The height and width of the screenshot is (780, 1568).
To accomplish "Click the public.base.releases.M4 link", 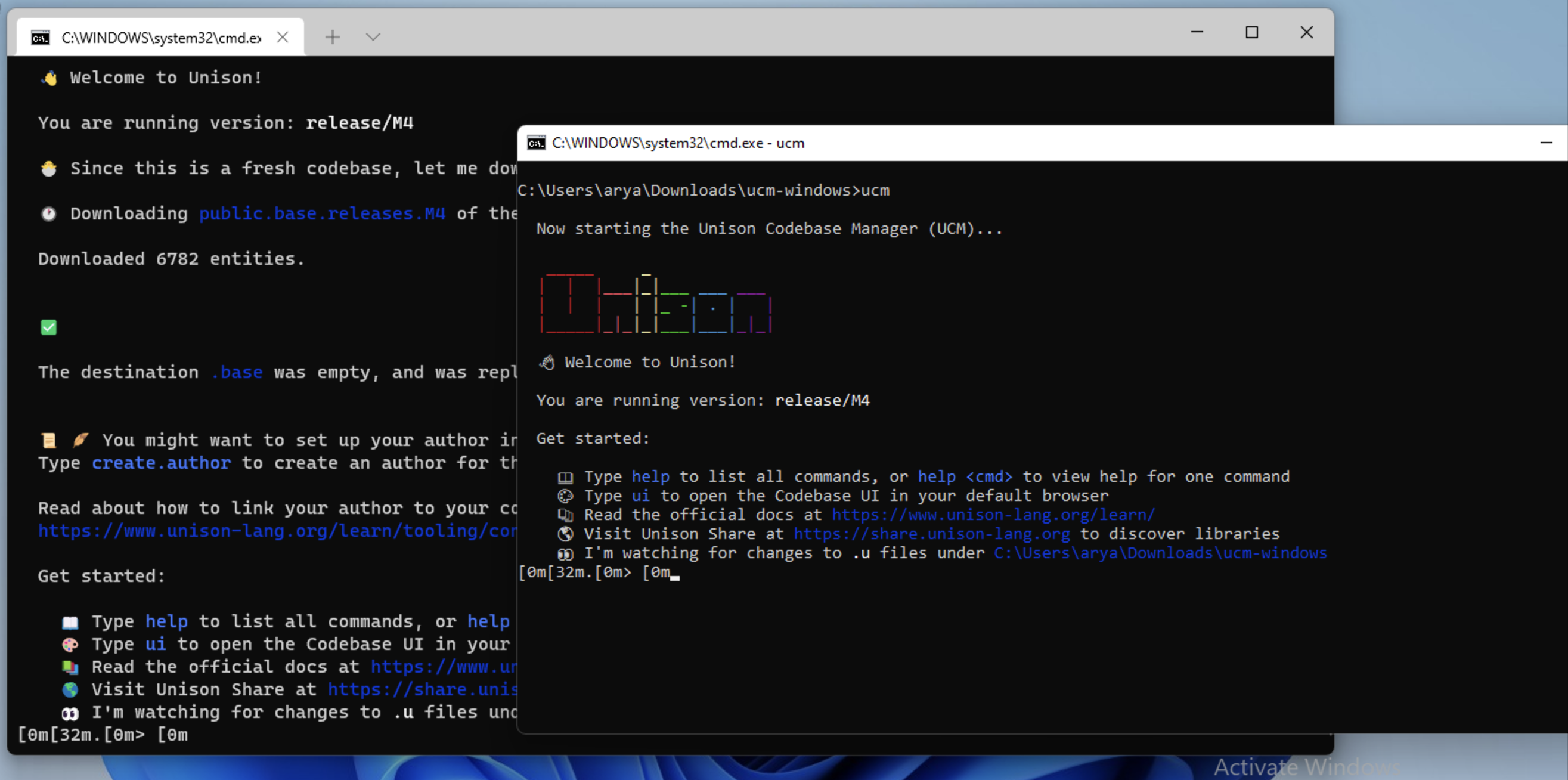I will pyautogui.click(x=322, y=213).
